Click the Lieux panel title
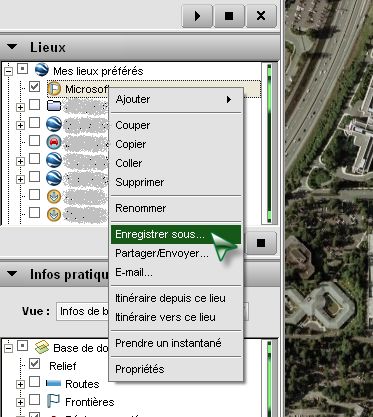Screen dimensions: 373x417 [48, 47]
